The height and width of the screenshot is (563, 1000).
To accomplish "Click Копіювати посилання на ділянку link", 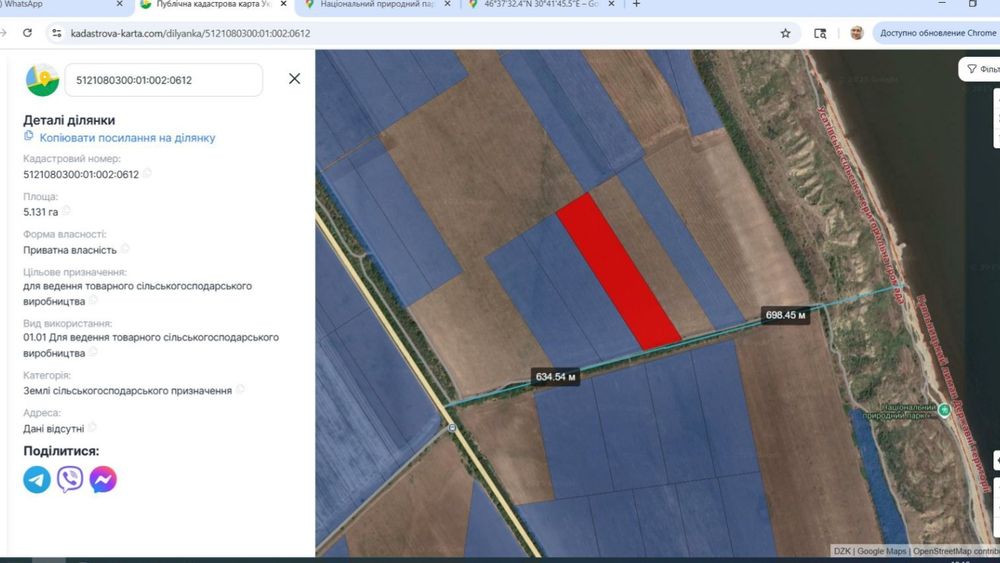I will (127, 138).
